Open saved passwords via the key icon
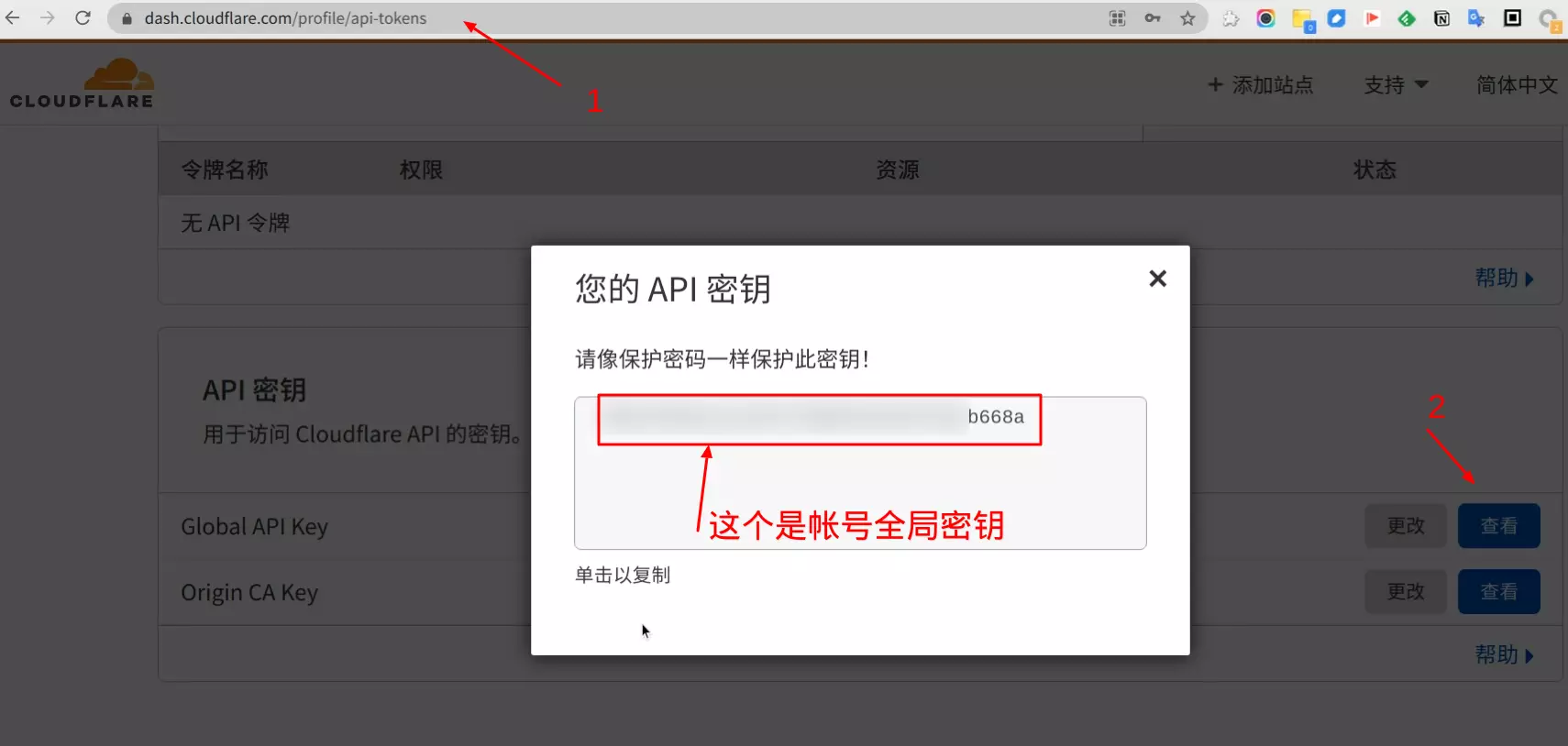Screen dimensions: 1568x746 coord(1153,18)
